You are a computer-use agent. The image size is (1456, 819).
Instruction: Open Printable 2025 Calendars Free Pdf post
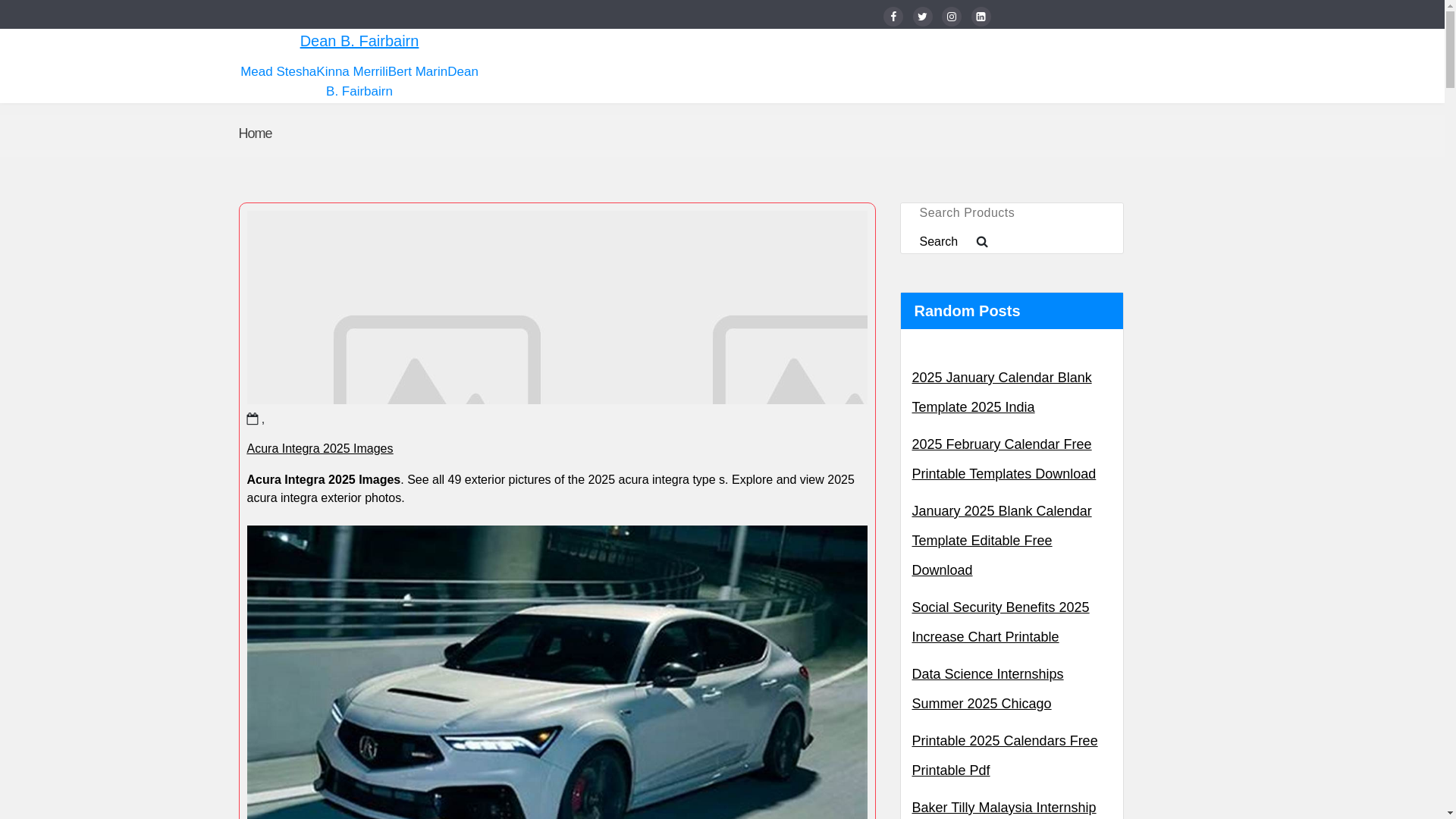pyautogui.click(x=1004, y=755)
